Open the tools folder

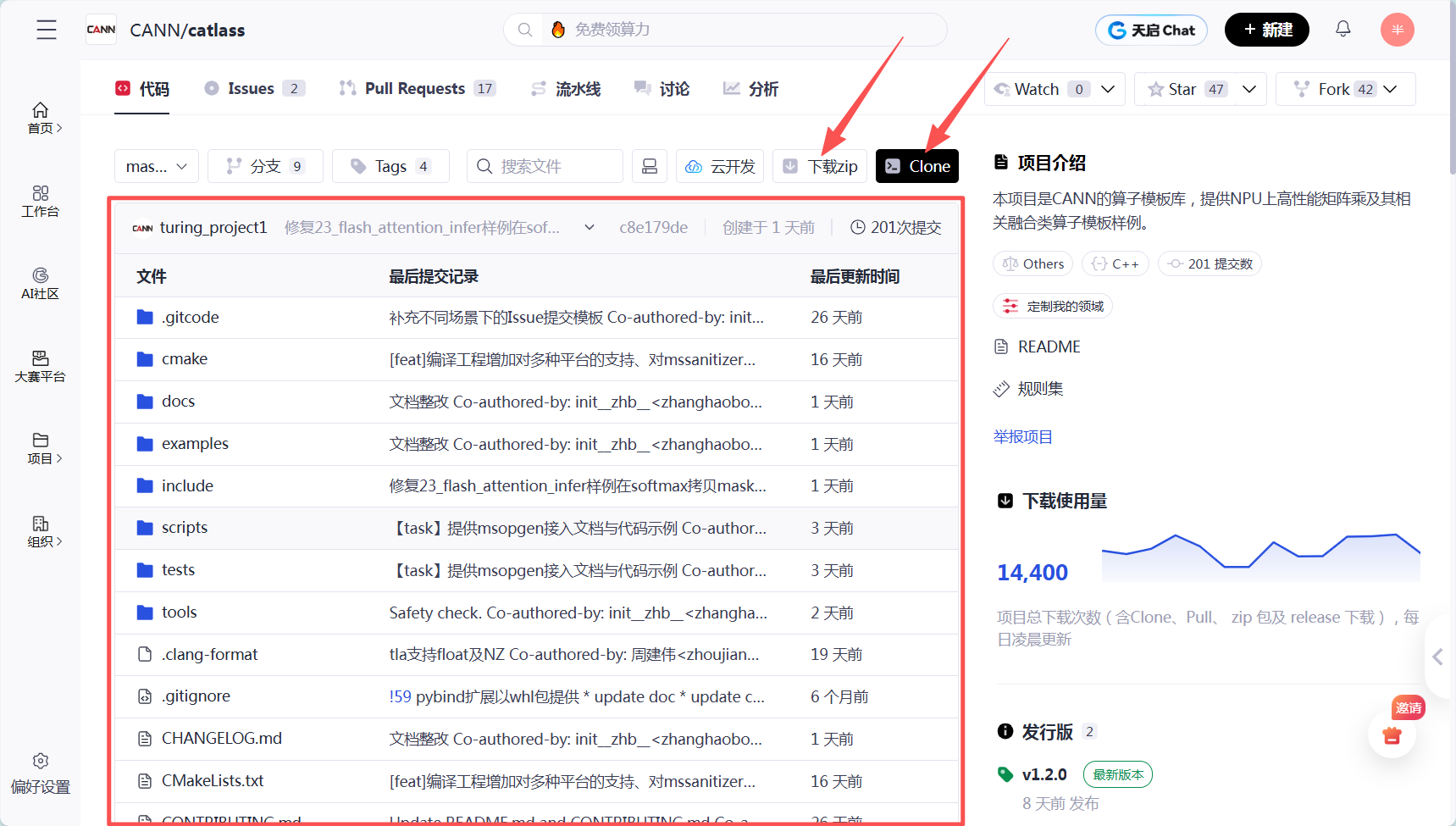tap(179, 613)
